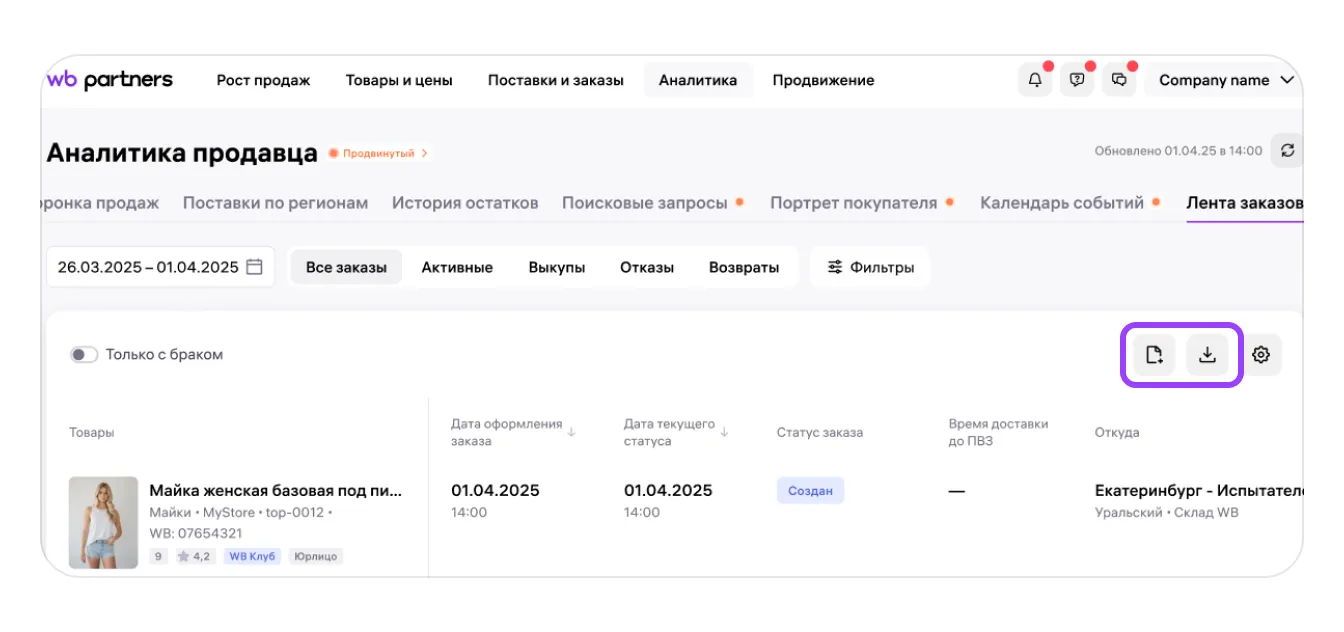Sort by 'Дата оформления заказа' arrow
1344x632 pixels.
coord(572,432)
